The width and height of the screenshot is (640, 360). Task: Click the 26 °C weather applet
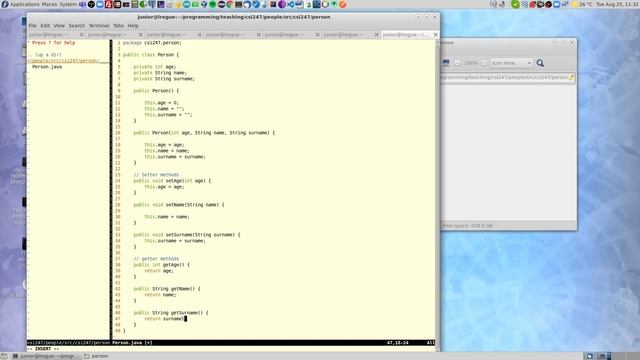(x=583, y=4)
